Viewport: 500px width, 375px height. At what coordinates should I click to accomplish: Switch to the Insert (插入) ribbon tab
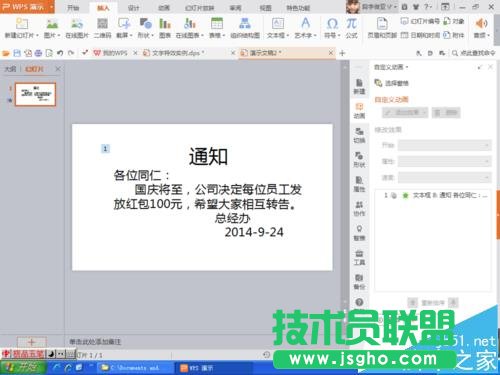pyautogui.click(x=103, y=8)
